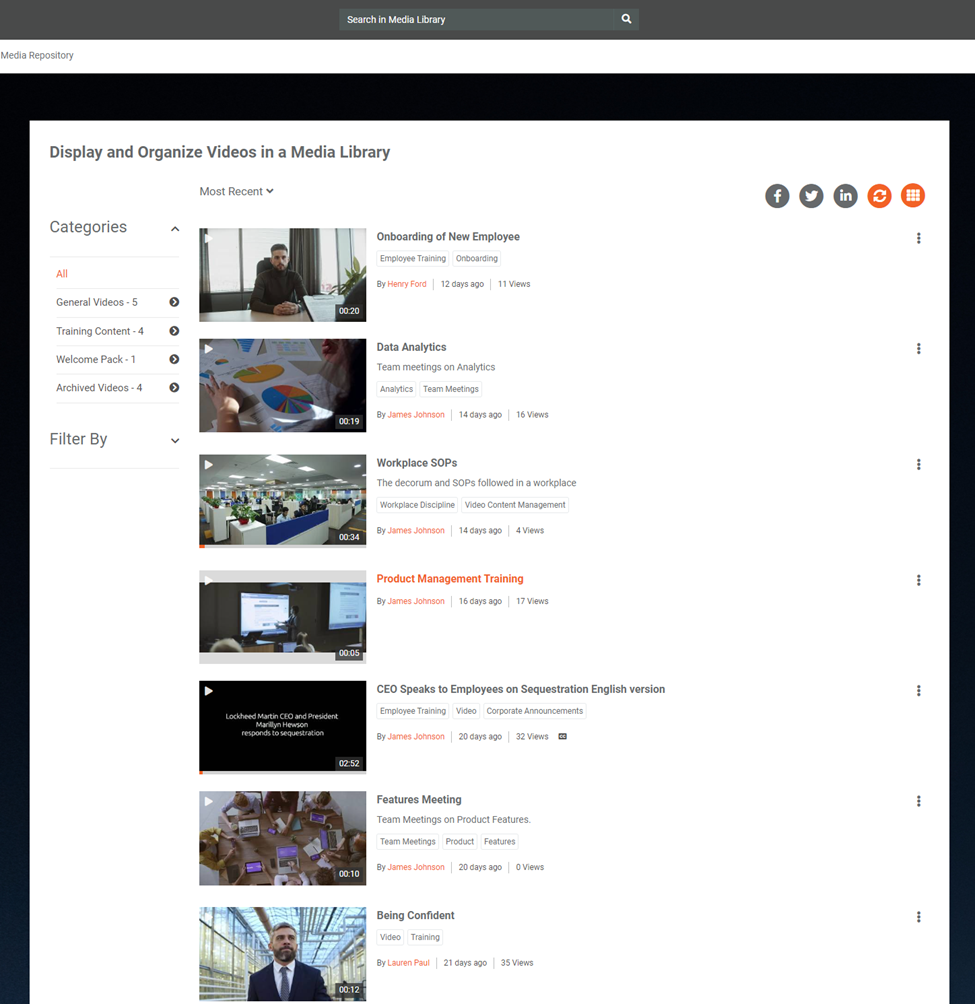Click the search magnifier icon
This screenshot has width=975, height=1004.
tap(626, 19)
